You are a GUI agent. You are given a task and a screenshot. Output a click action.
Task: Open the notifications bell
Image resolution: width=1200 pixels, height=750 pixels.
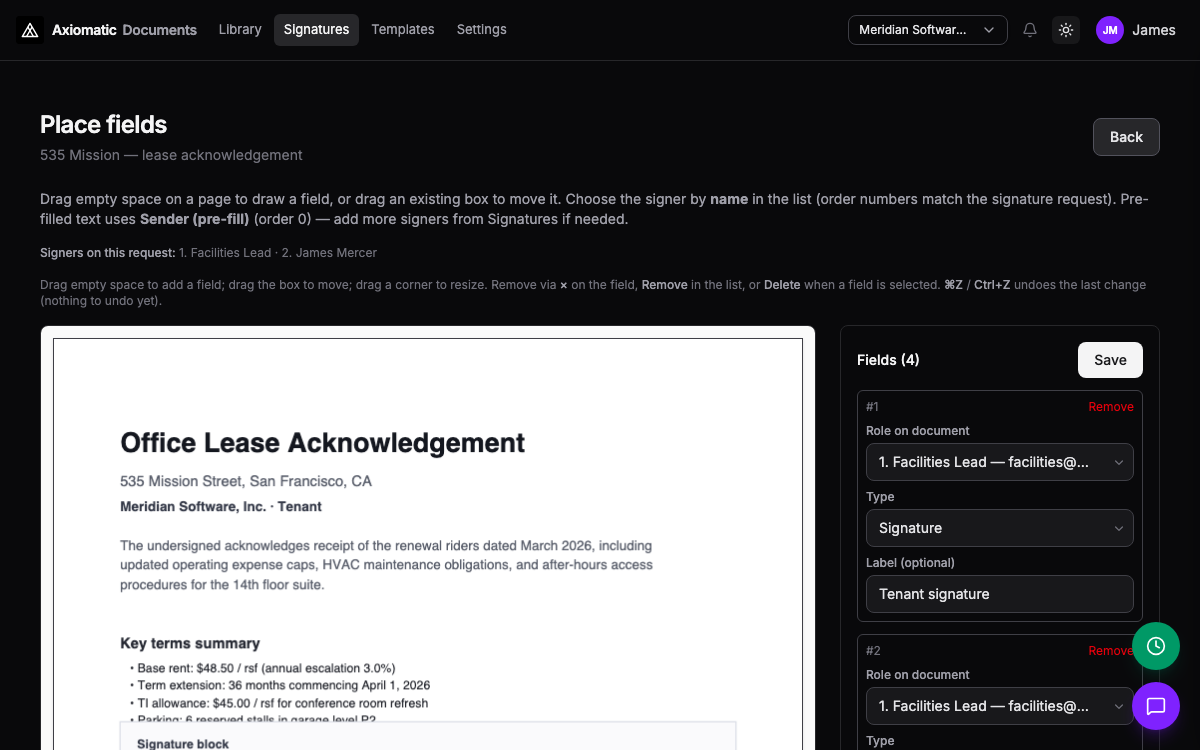1030,30
